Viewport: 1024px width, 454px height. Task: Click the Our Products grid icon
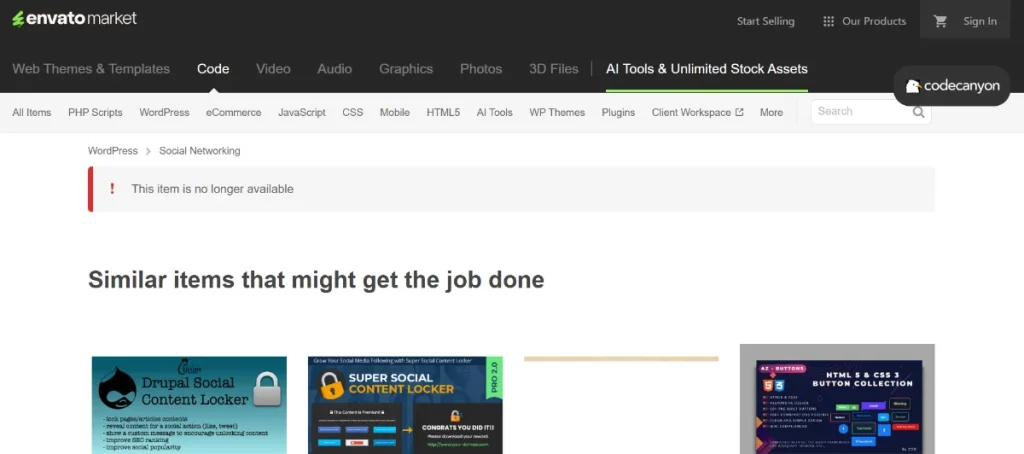(x=829, y=21)
